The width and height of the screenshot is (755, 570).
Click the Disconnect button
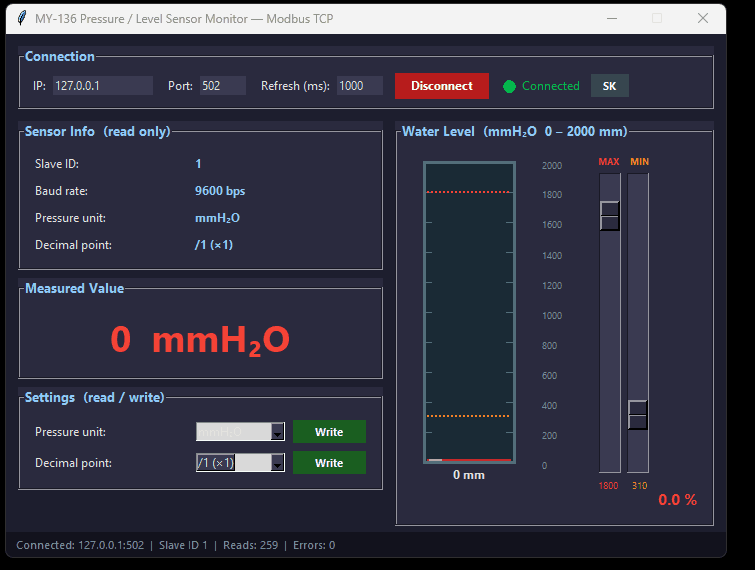442,86
